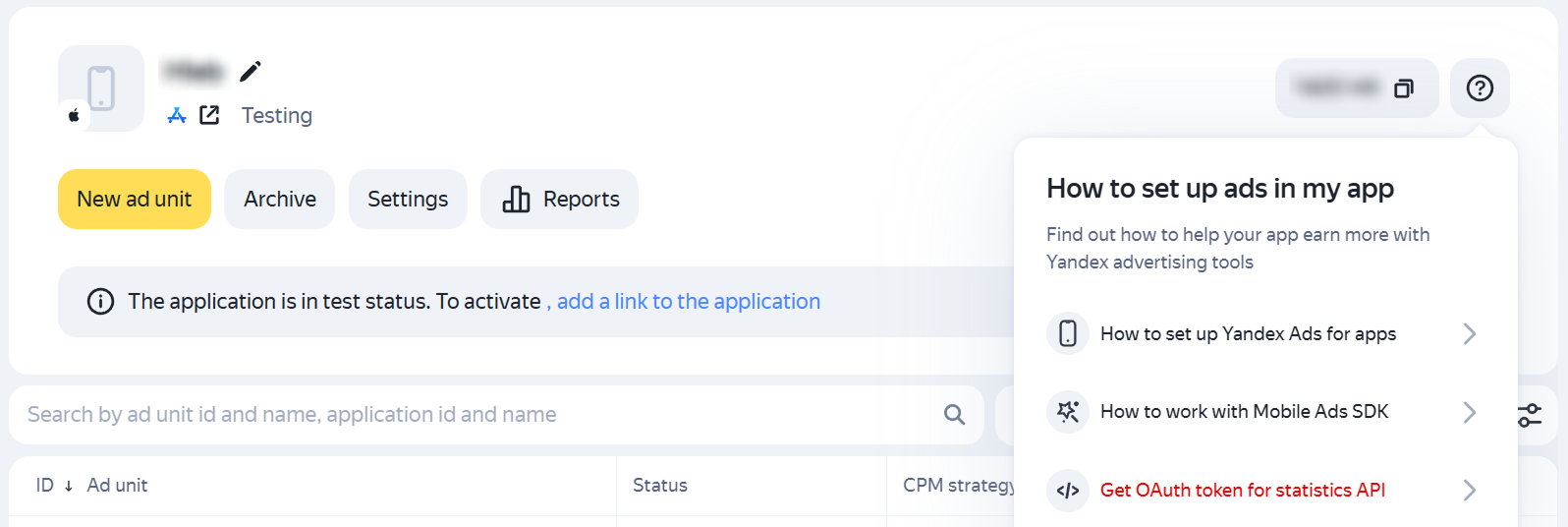Open the App Store link icon
This screenshot has height=527, width=1568.
[177, 116]
